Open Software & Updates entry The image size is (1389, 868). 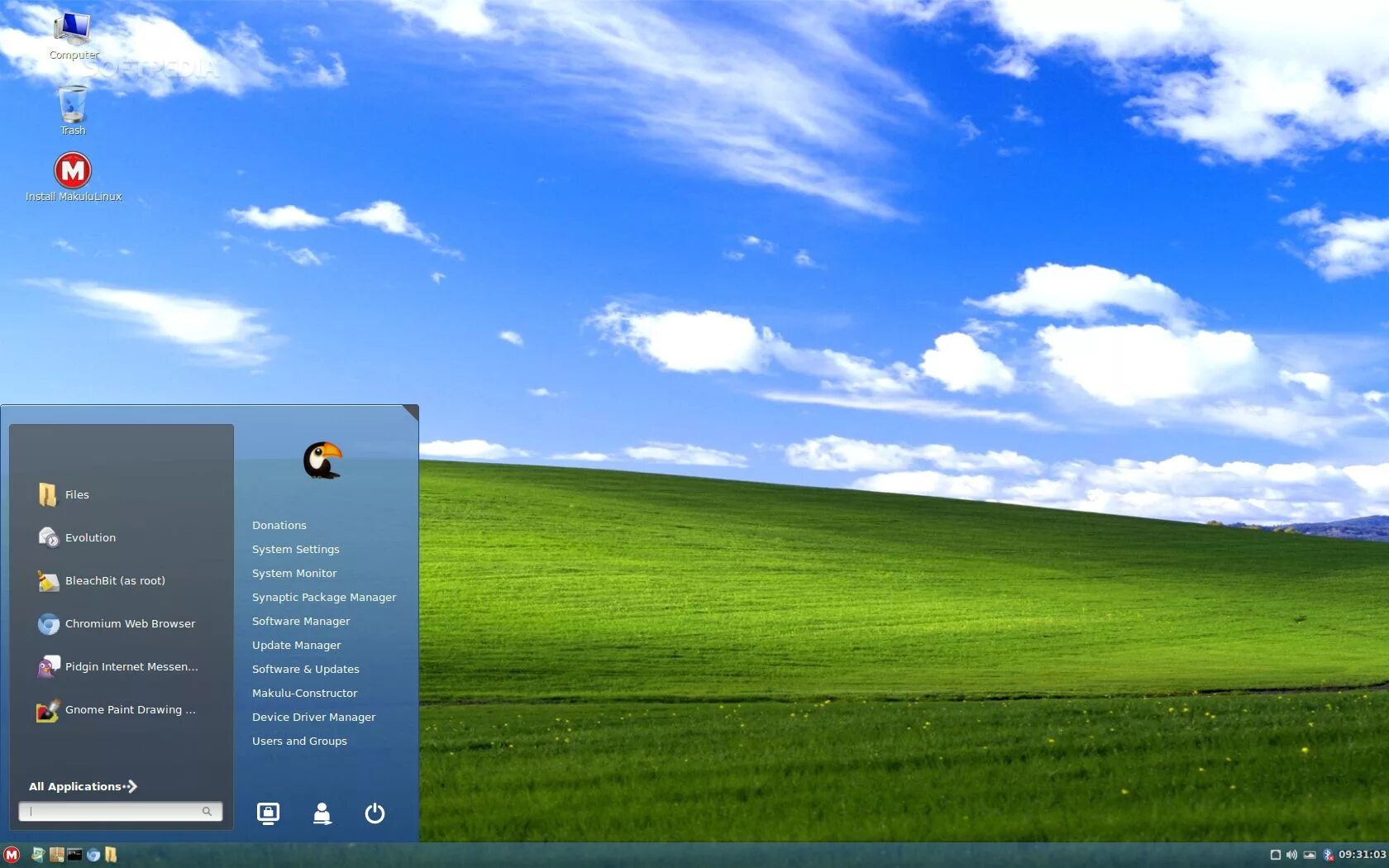point(306,670)
